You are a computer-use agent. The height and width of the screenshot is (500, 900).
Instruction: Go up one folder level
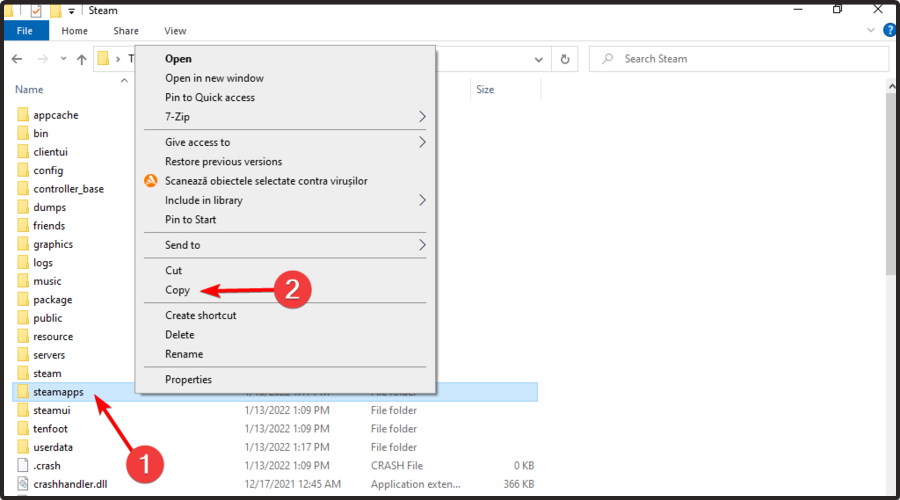82,59
